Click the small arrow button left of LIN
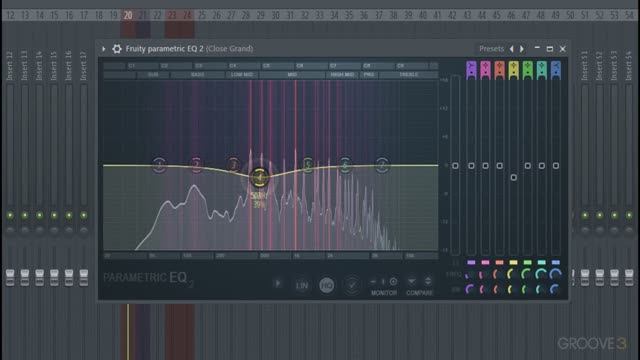Image resolution: width=640 pixels, height=360 pixels. (278, 283)
